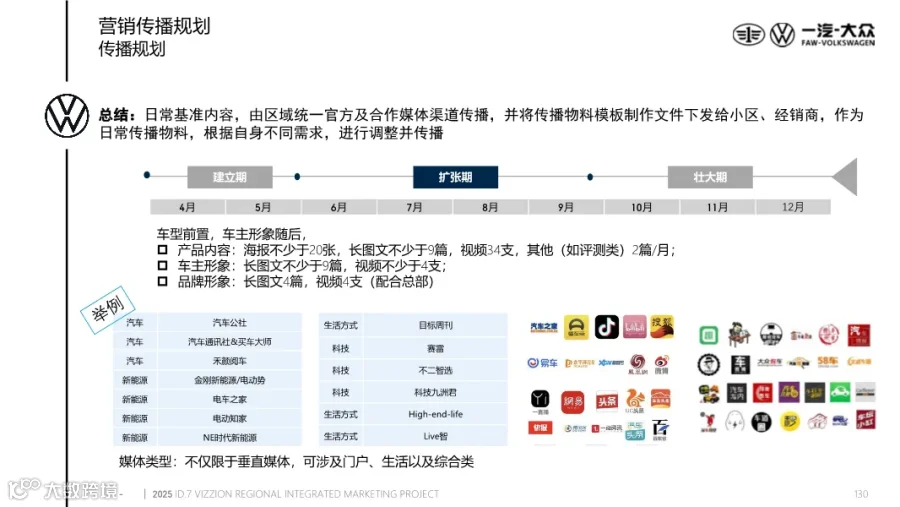Click the 汽车之家 logo
The height and width of the screenshot is (507, 900).
pyautogui.click(x=543, y=327)
